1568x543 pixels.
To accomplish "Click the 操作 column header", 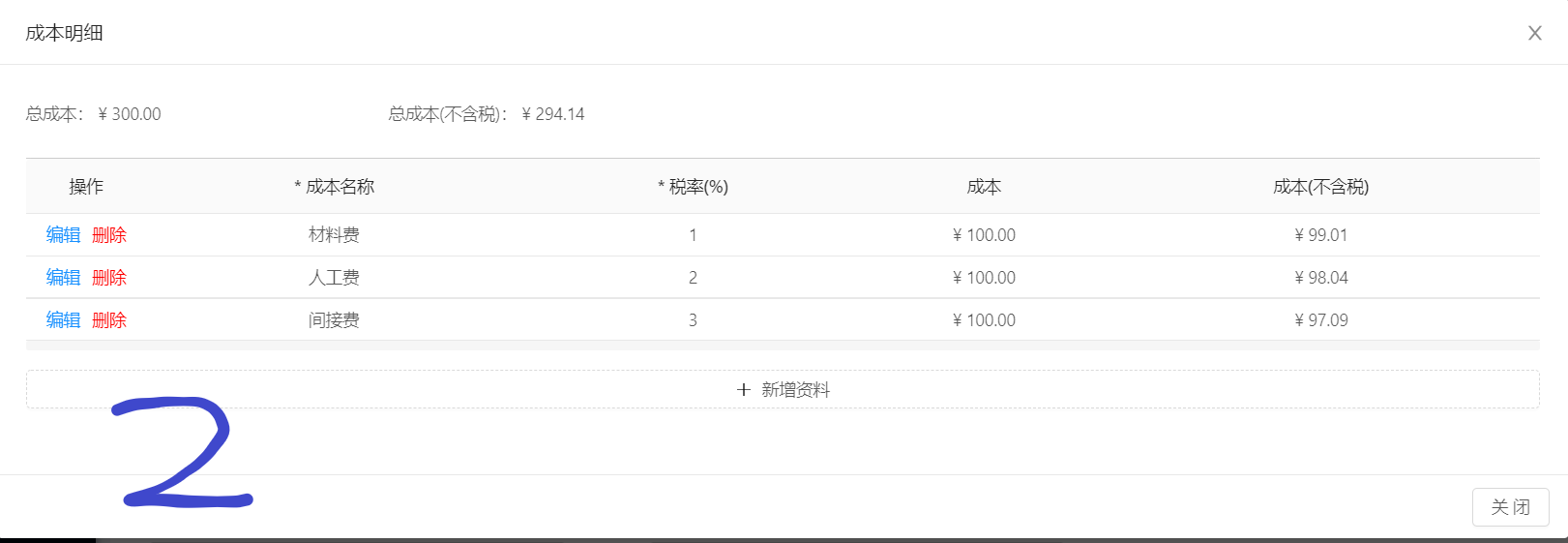I will coord(86,187).
